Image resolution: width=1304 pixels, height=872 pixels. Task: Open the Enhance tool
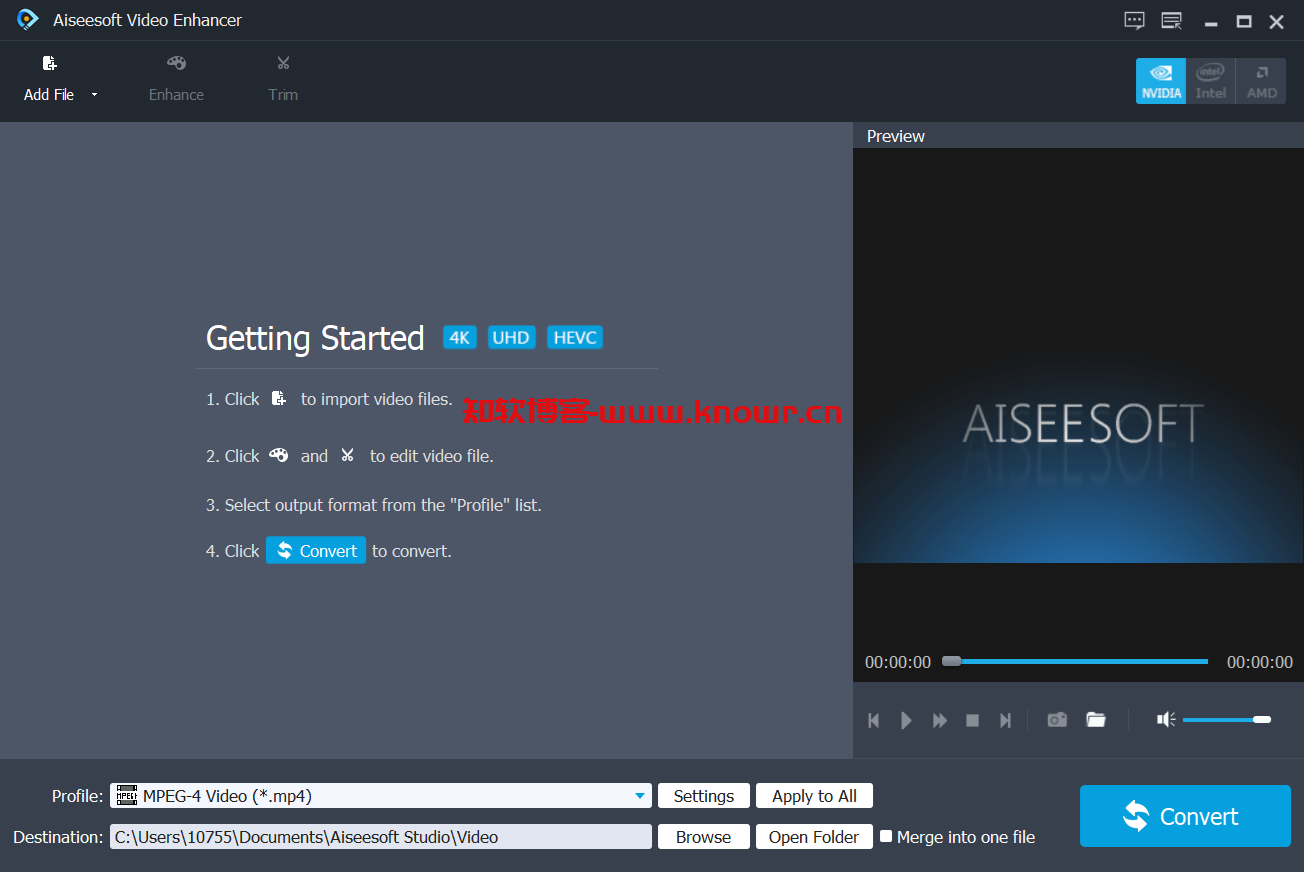tap(176, 79)
